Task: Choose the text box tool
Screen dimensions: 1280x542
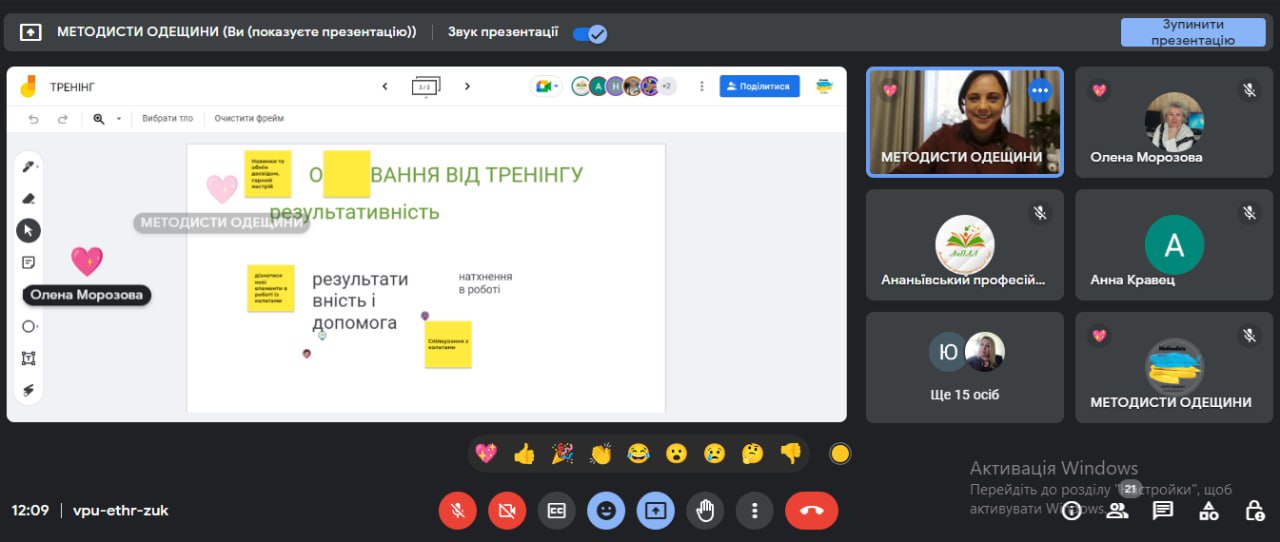Action: 28,358
